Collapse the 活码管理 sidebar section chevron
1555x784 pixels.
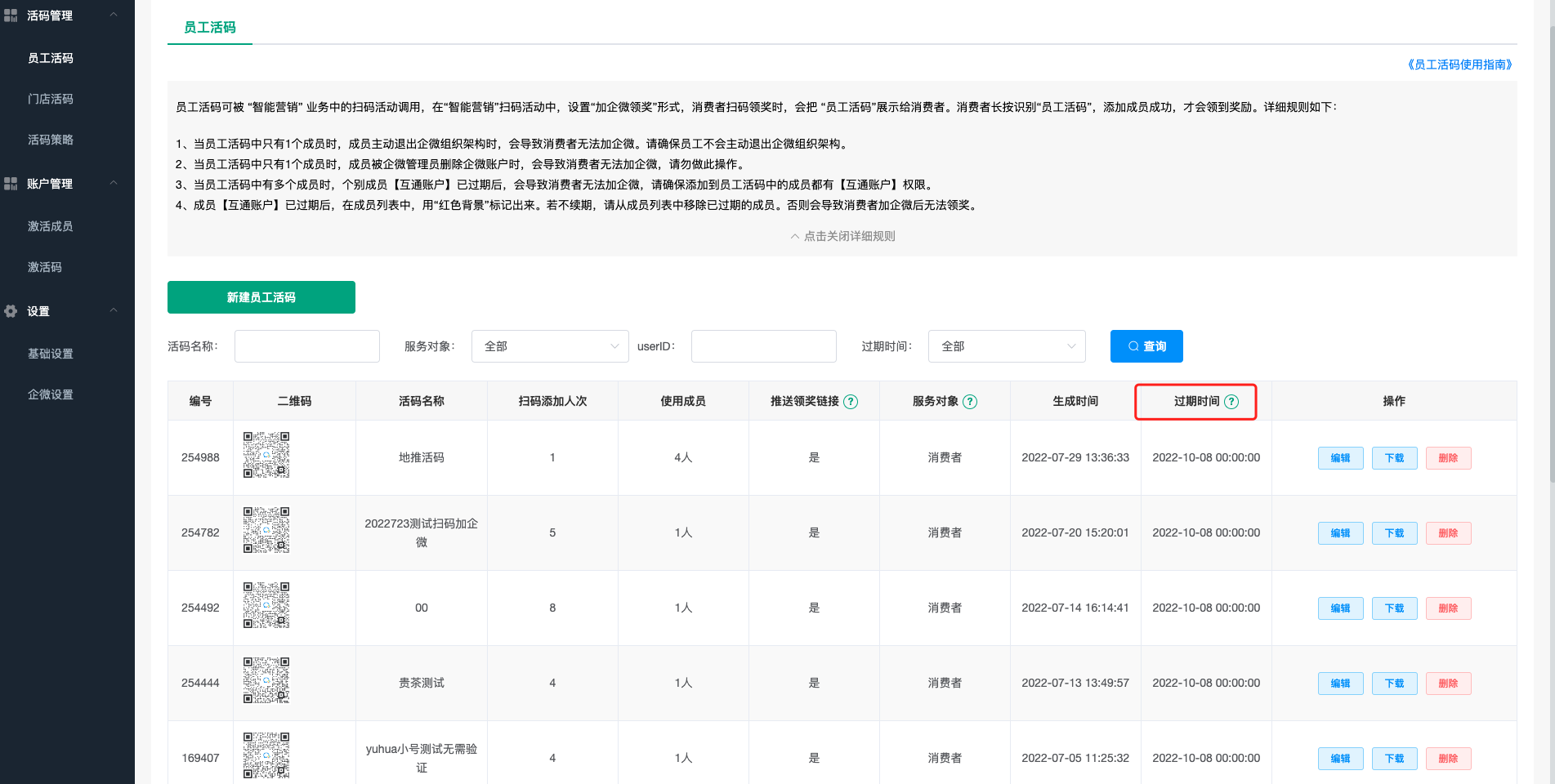pyautogui.click(x=114, y=15)
